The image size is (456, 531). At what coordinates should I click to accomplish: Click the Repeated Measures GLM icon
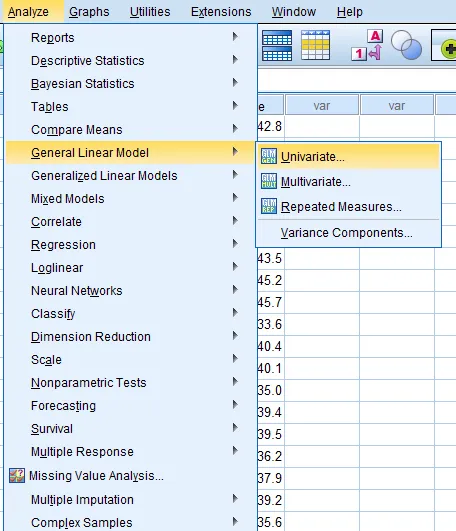[x=269, y=206]
